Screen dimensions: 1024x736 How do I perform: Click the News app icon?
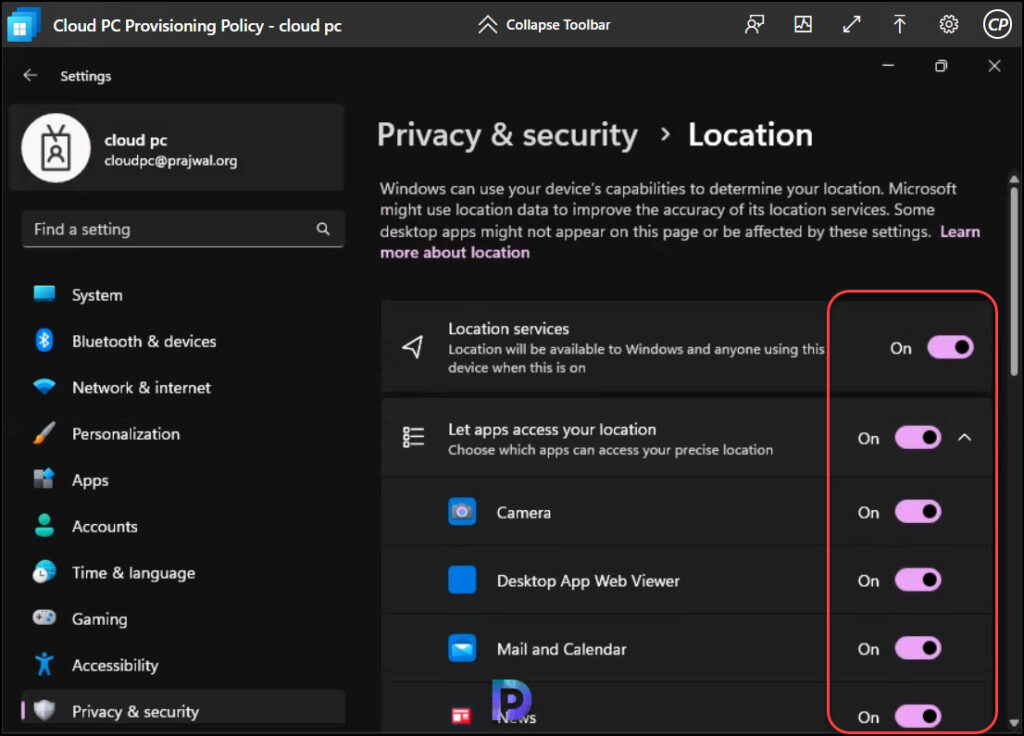pyautogui.click(x=462, y=716)
